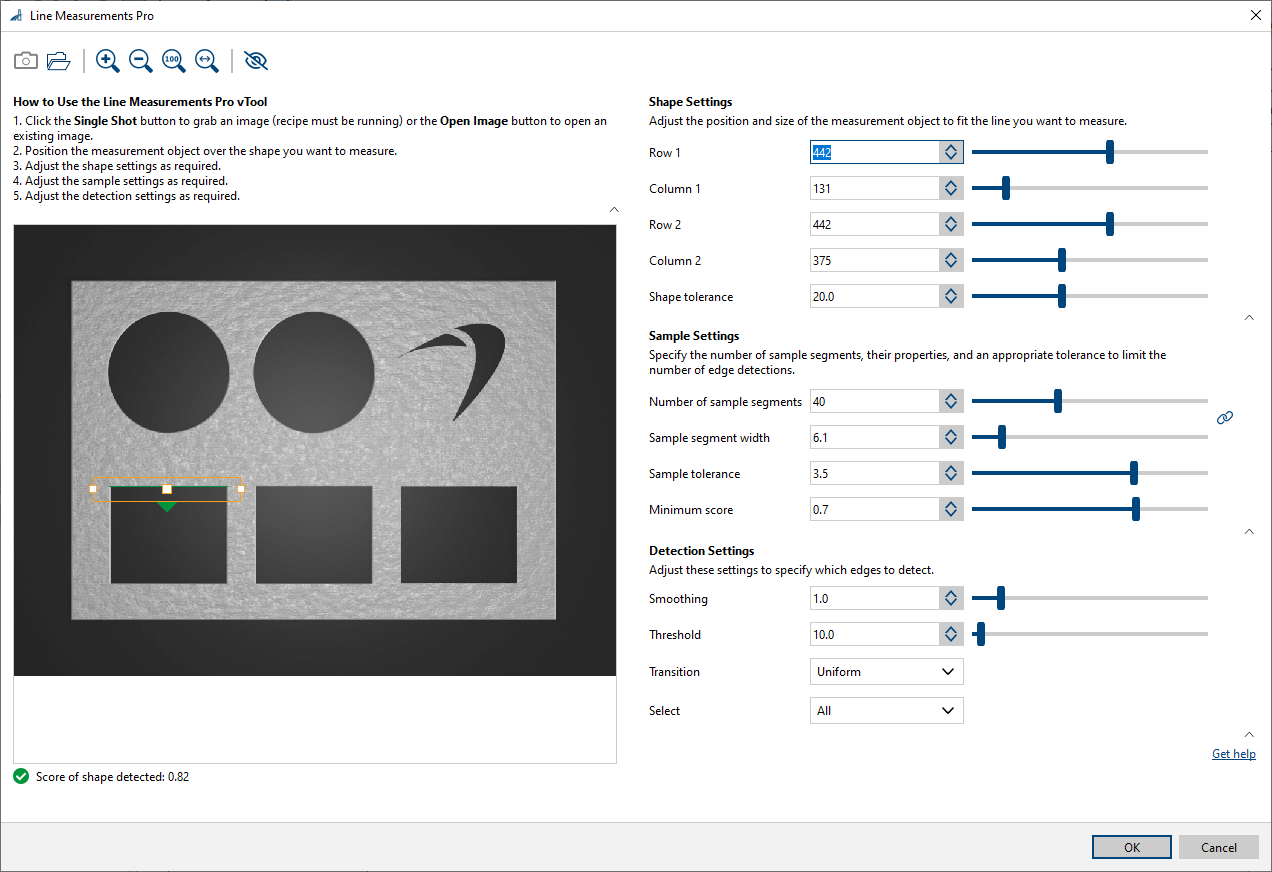The image size is (1272, 872).
Task: Click the OK button
Action: pyautogui.click(x=1132, y=847)
